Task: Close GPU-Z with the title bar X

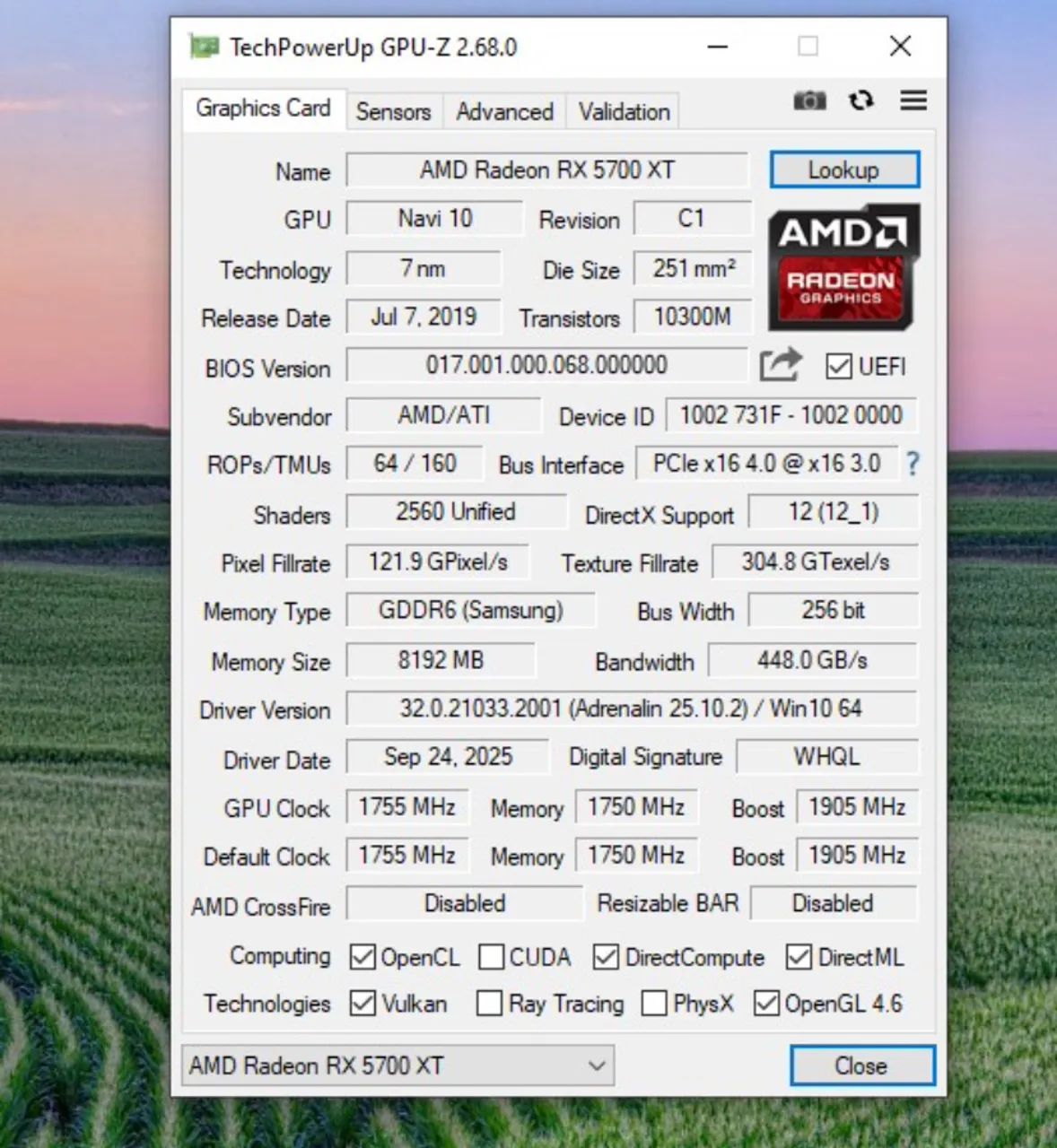Action: point(900,47)
